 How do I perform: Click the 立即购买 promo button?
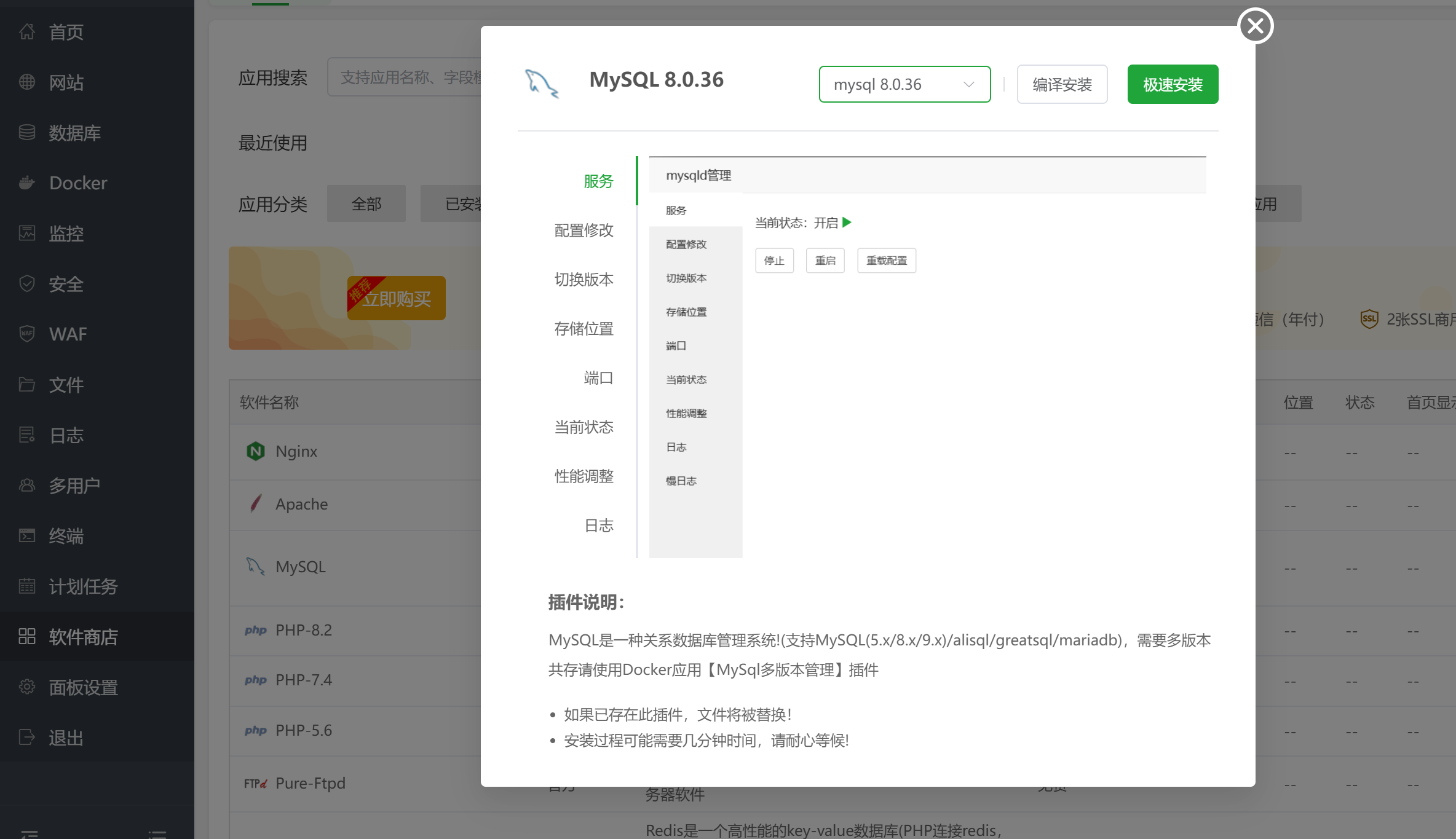click(397, 299)
